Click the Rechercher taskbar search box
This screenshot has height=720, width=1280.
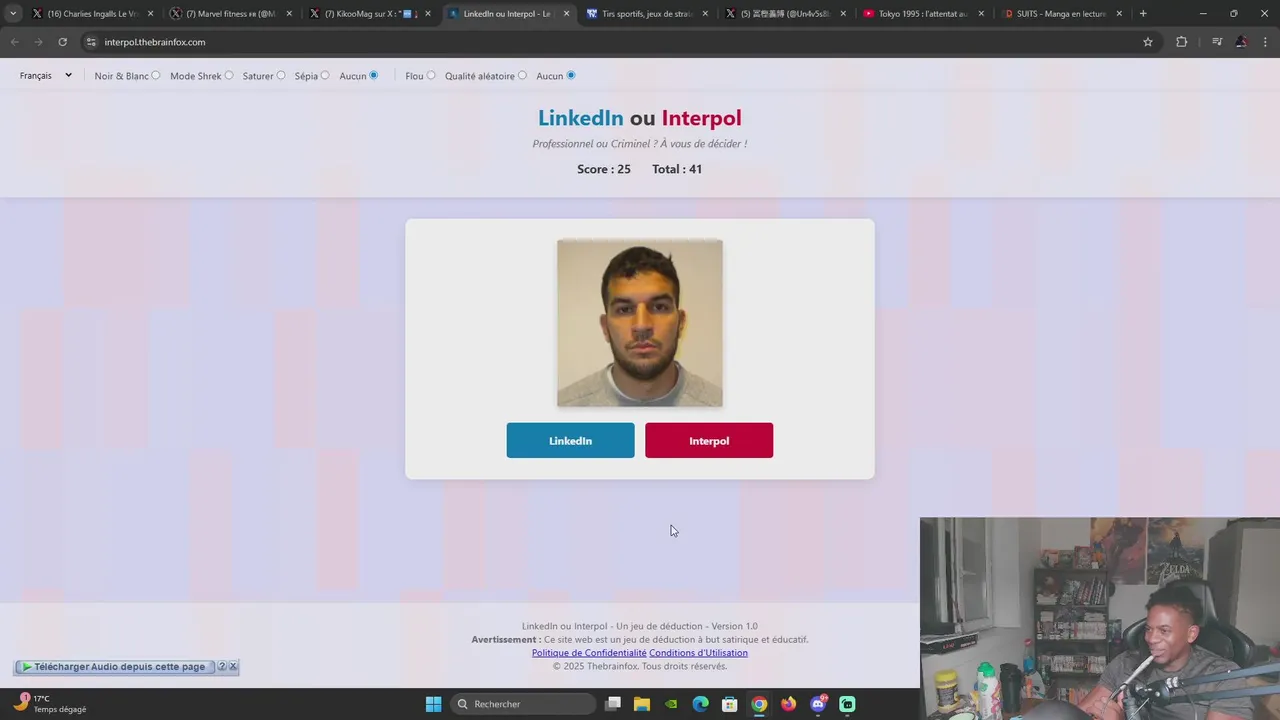click(524, 704)
